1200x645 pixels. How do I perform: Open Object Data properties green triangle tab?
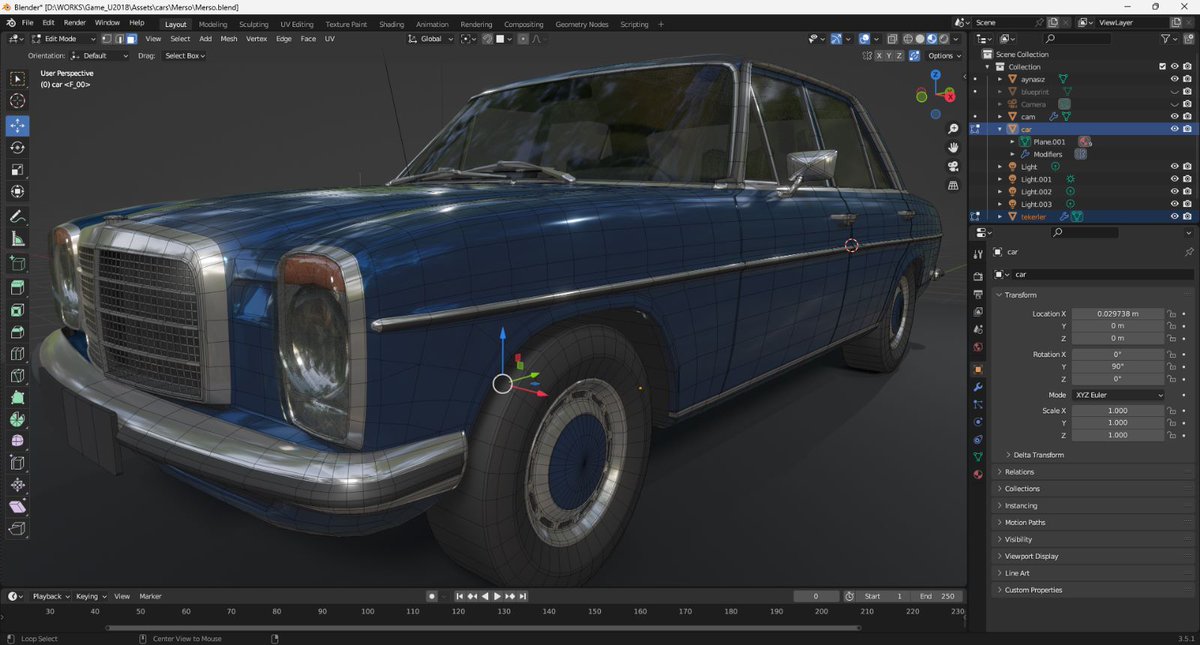point(978,457)
